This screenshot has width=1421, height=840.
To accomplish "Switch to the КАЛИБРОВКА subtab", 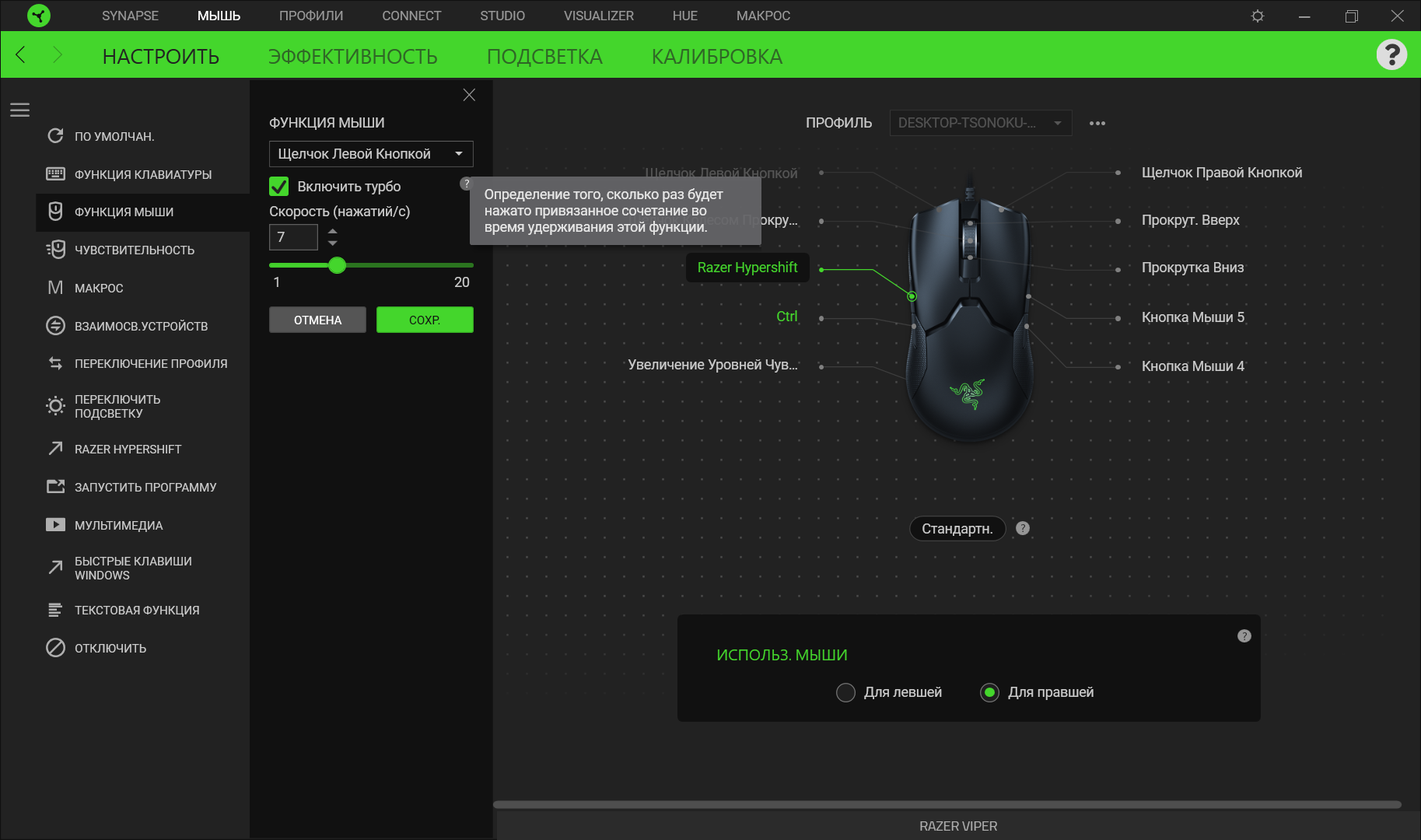I will 717,56.
